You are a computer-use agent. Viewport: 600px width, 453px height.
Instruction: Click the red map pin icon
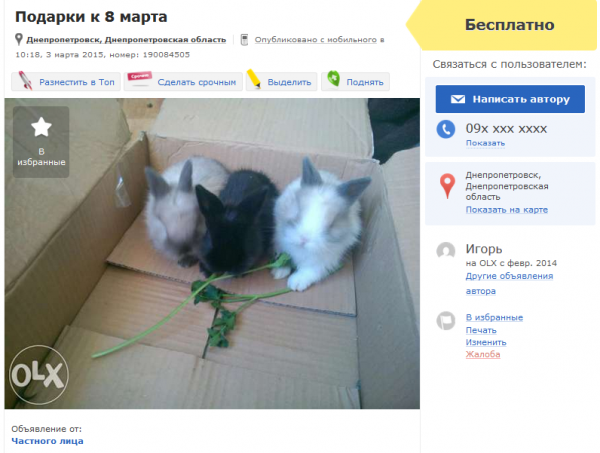(447, 186)
